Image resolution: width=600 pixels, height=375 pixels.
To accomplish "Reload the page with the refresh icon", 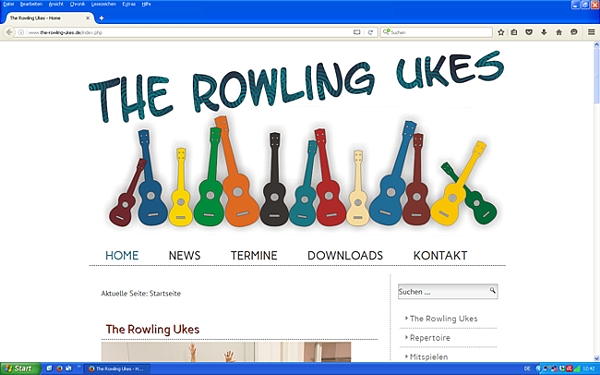I will pos(370,33).
